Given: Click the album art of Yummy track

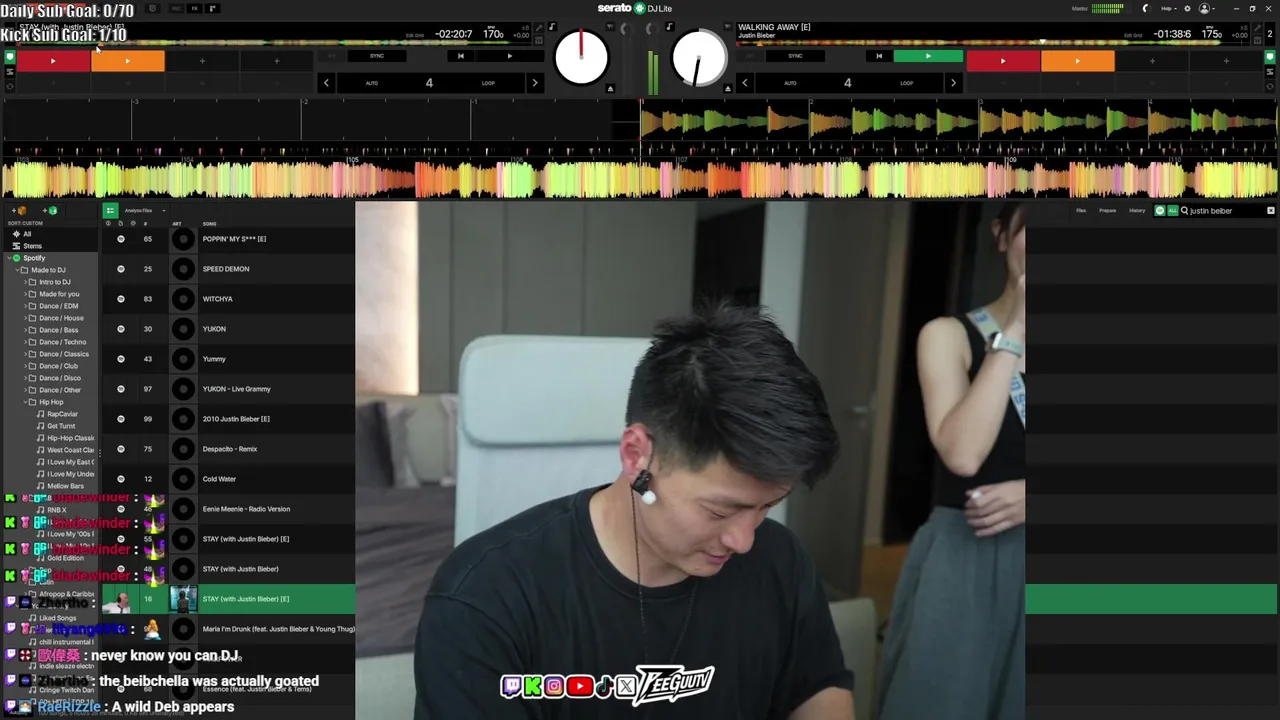Looking at the screenshot, I should coord(183,359).
